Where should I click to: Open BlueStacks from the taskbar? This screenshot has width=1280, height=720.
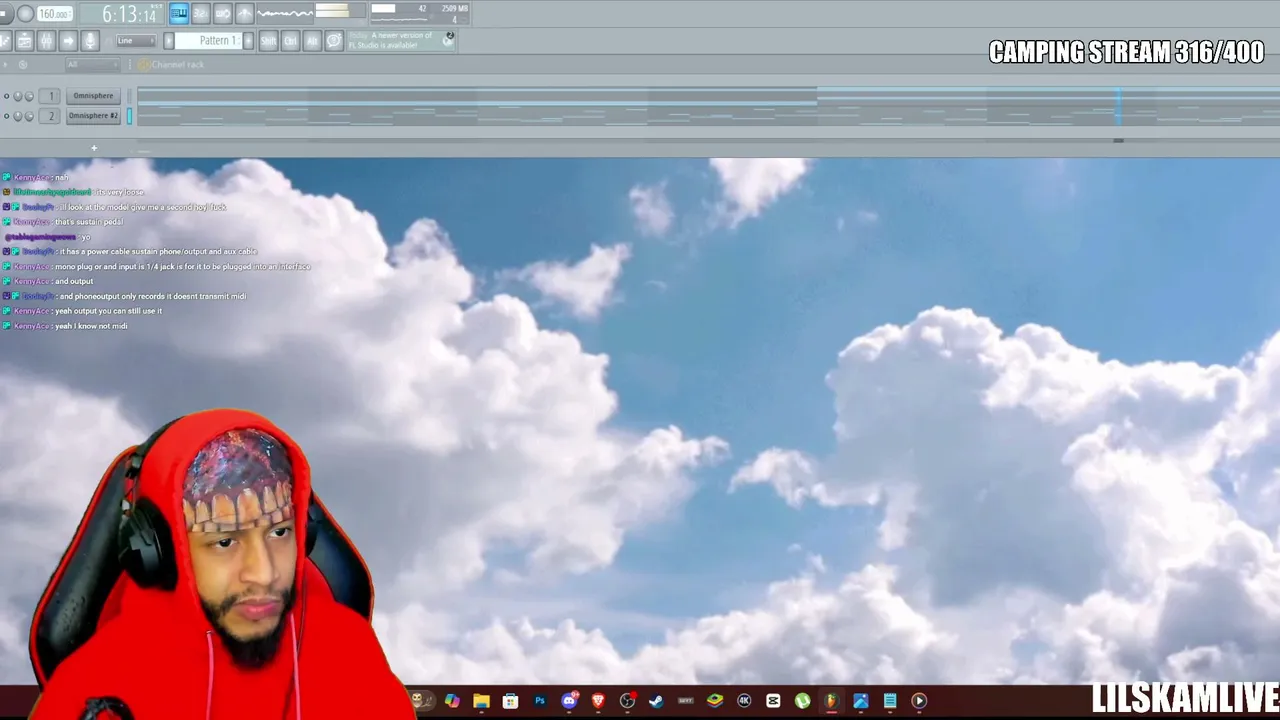715,701
